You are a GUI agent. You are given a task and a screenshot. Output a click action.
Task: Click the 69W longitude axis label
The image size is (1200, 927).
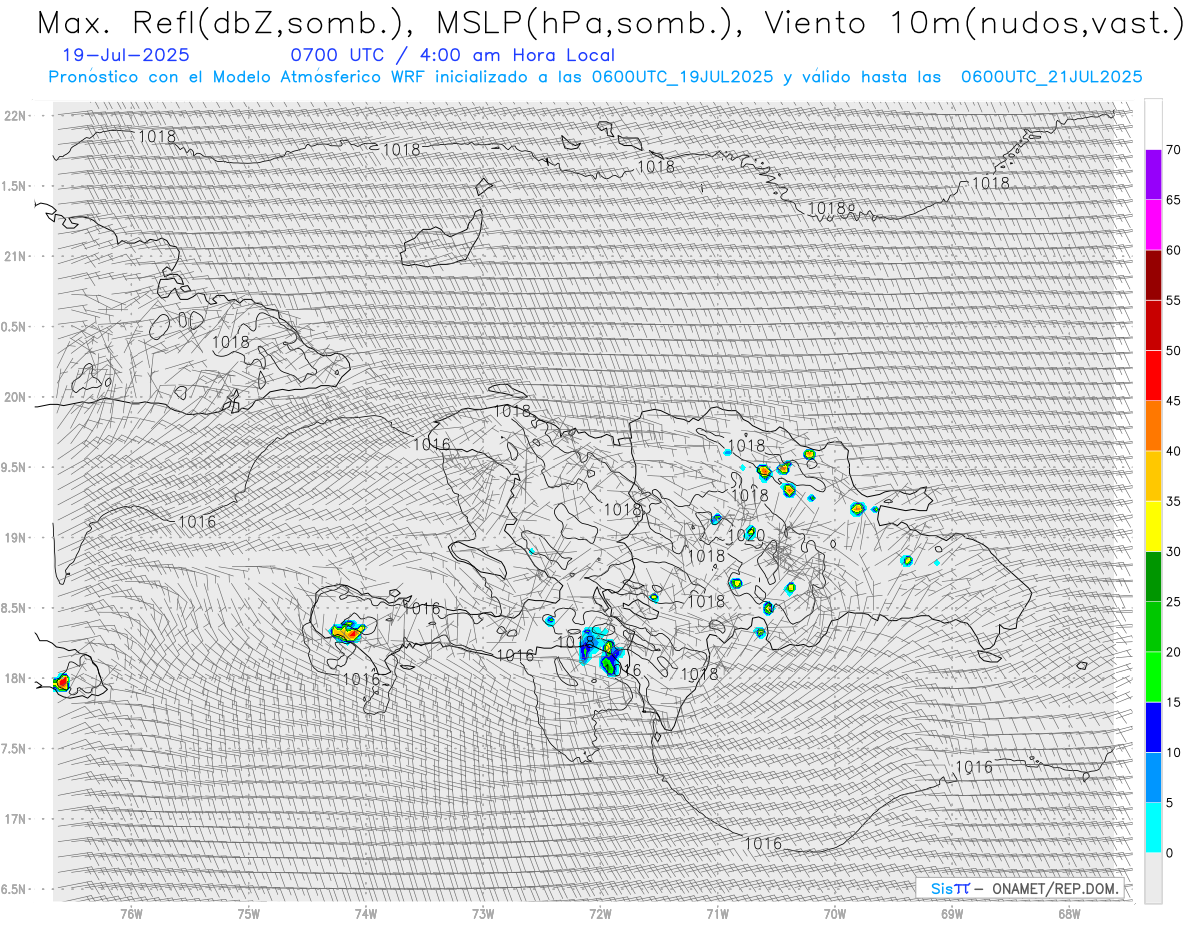click(952, 914)
